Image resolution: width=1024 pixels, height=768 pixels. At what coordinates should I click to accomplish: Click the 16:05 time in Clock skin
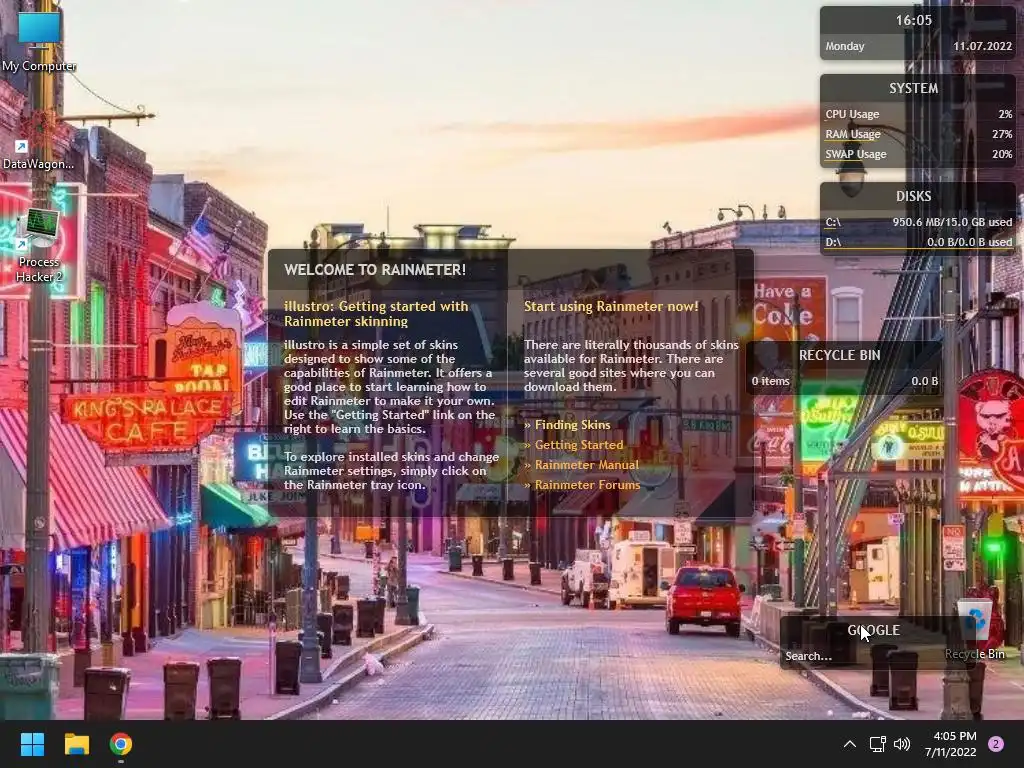(x=913, y=20)
